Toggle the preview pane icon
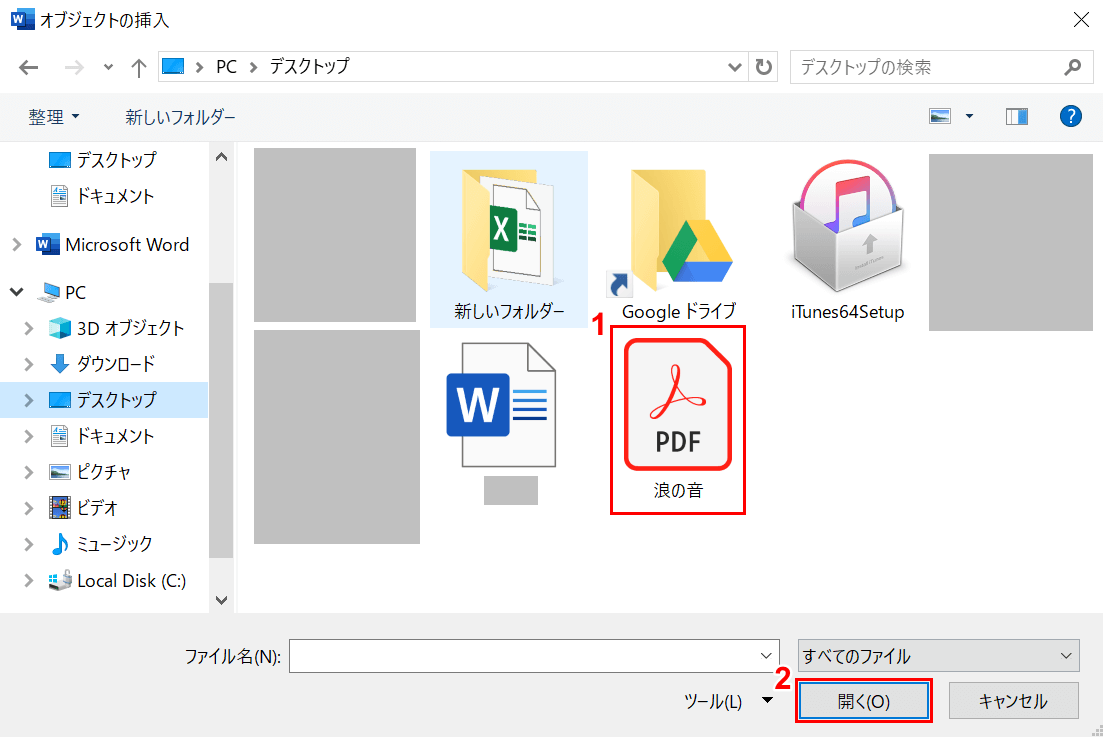1103x737 pixels. click(x=1017, y=117)
